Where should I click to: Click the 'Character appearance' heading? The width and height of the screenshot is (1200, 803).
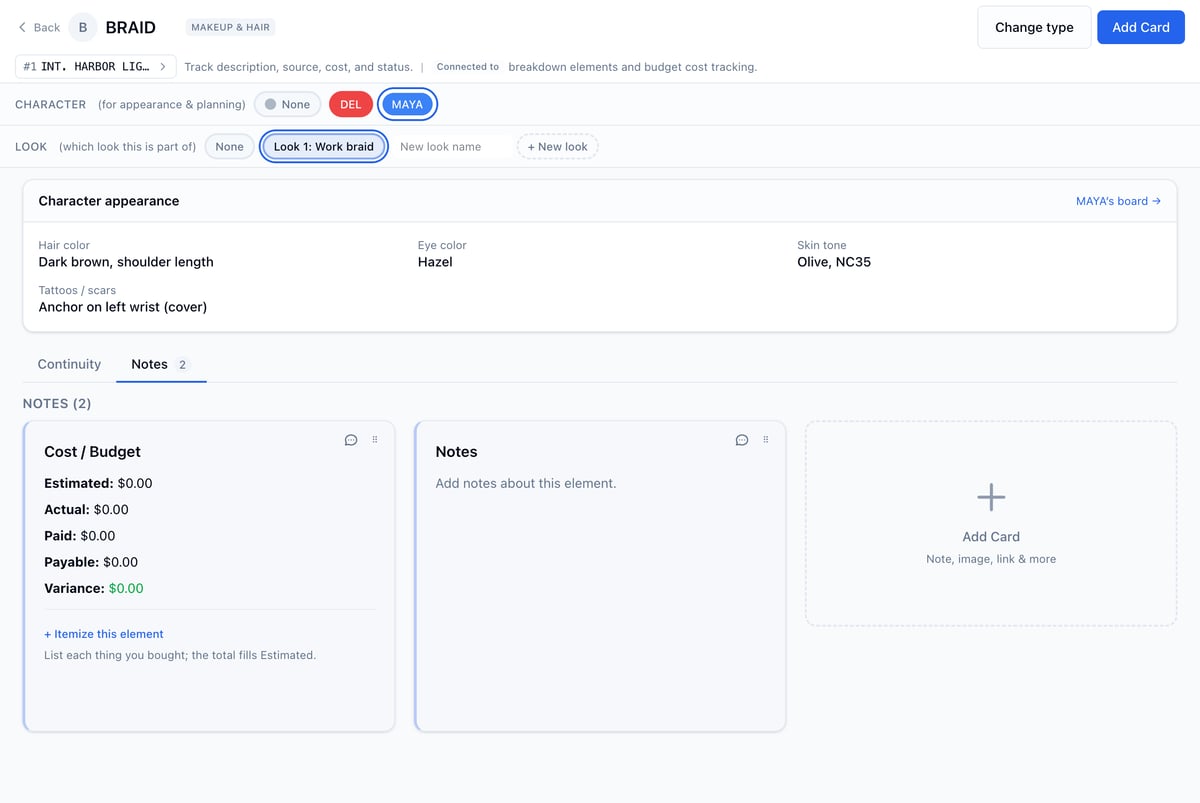pos(109,201)
